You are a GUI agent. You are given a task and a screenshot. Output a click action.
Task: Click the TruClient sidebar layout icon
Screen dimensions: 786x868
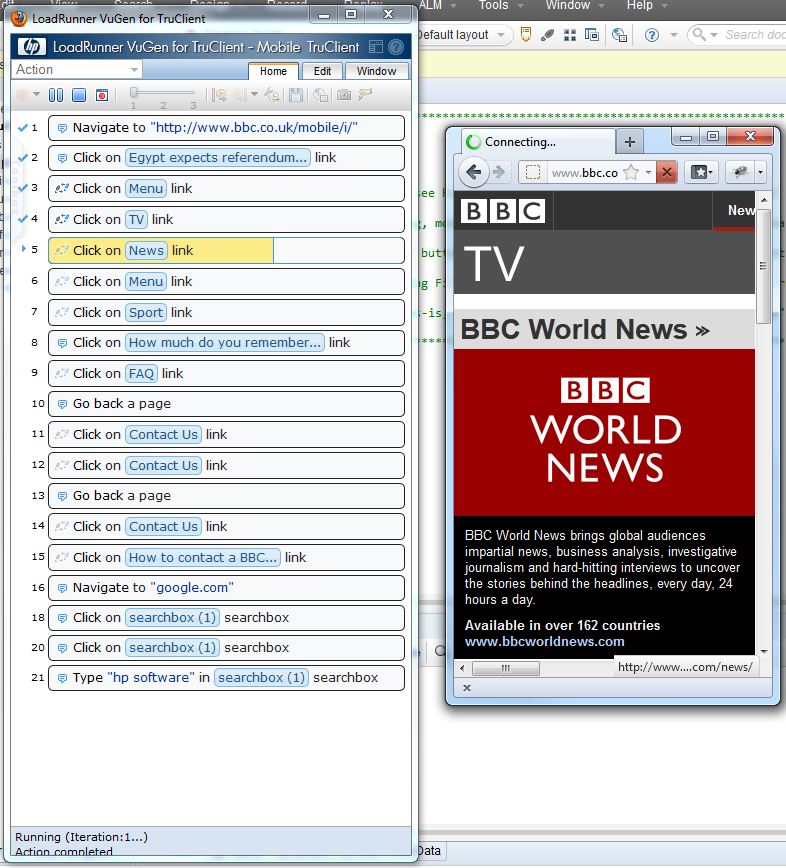click(376, 47)
